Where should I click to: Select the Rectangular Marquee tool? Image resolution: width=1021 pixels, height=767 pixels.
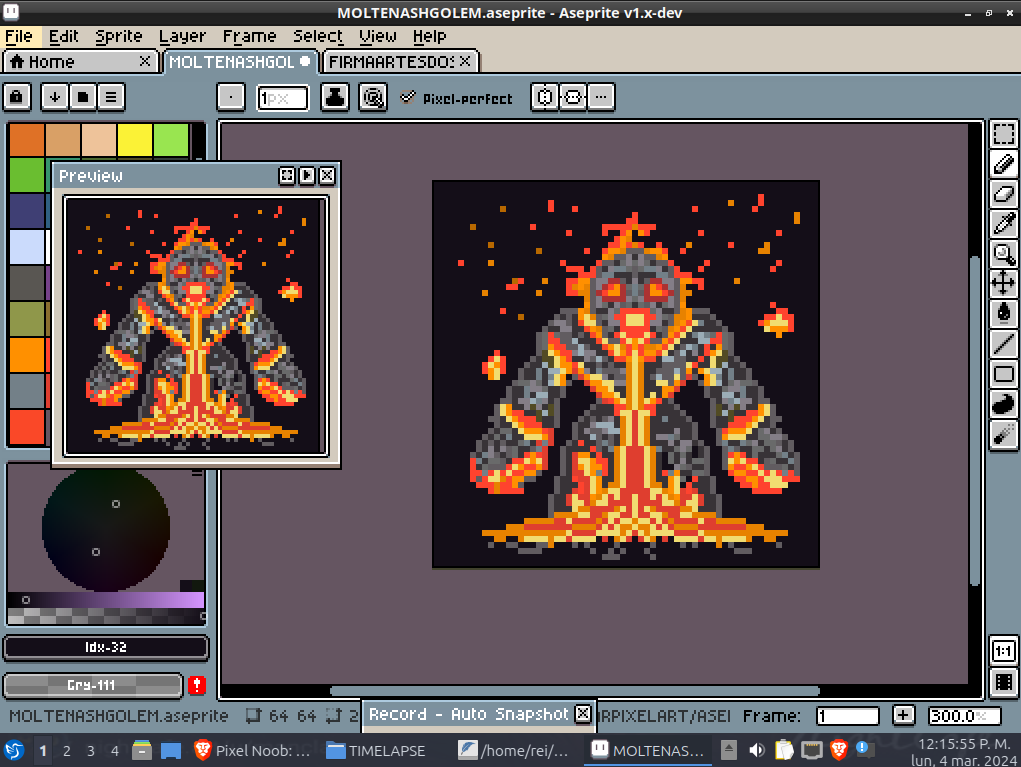click(1003, 134)
